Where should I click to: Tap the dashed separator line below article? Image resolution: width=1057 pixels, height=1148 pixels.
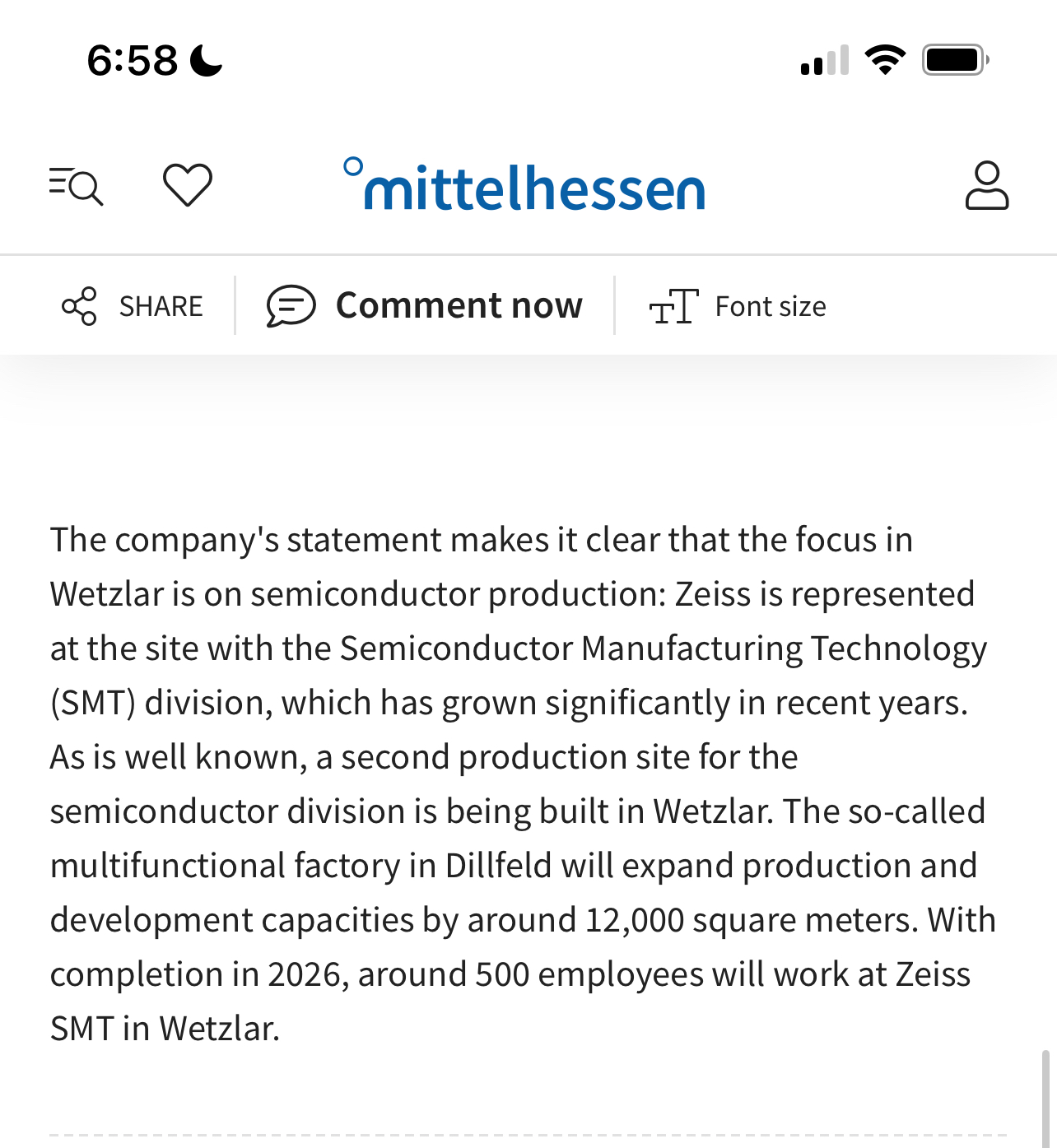[x=528, y=1136]
